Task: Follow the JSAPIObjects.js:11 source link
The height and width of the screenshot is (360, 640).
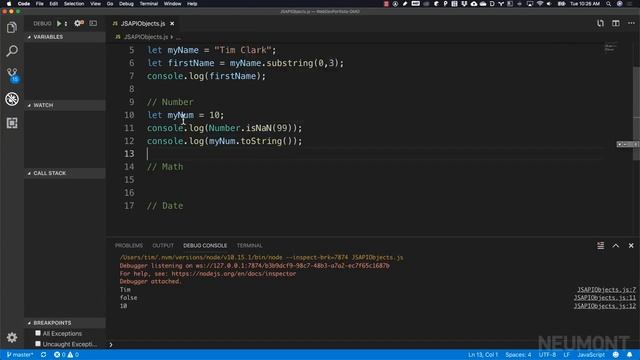Action: click(604, 298)
